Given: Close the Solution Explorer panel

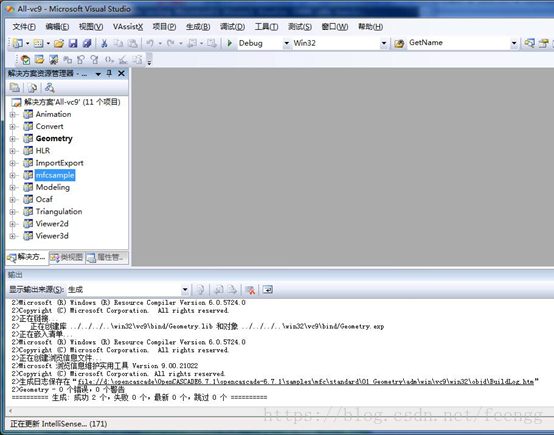Looking at the screenshot, I should point(121,73).
